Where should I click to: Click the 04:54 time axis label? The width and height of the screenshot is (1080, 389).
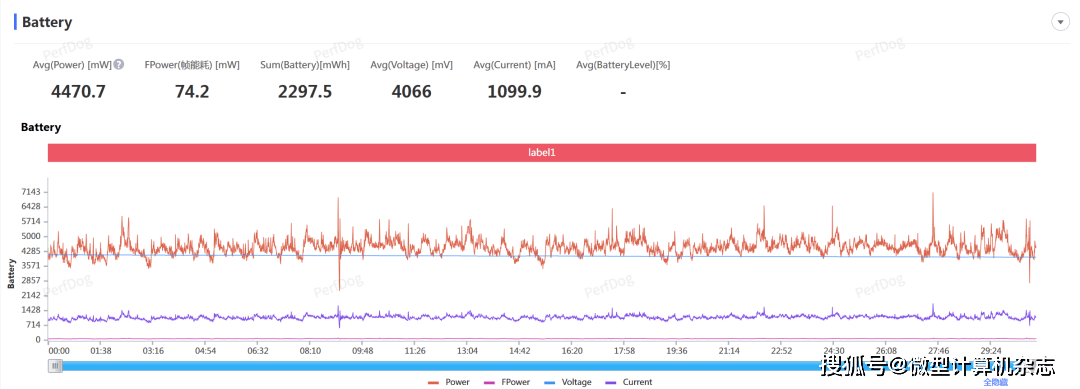[x=205, y=350]
